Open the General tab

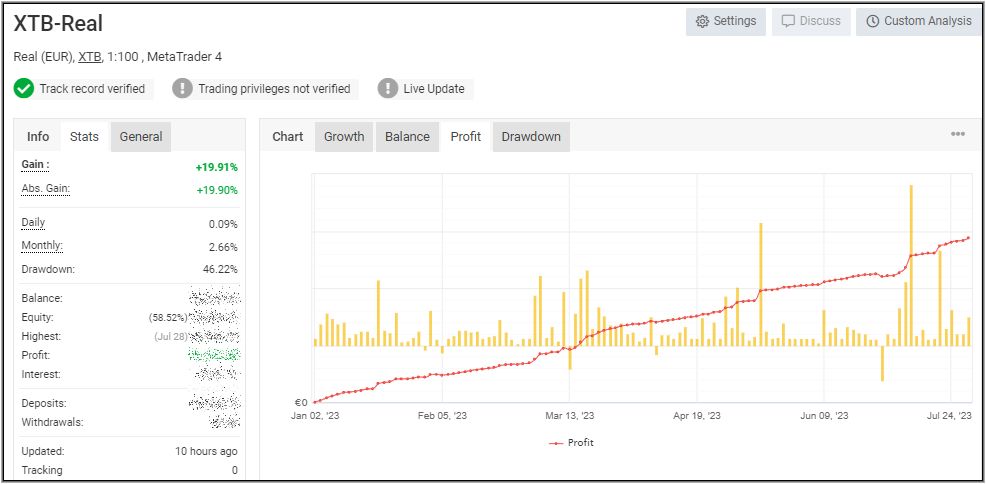coord(141,137)
